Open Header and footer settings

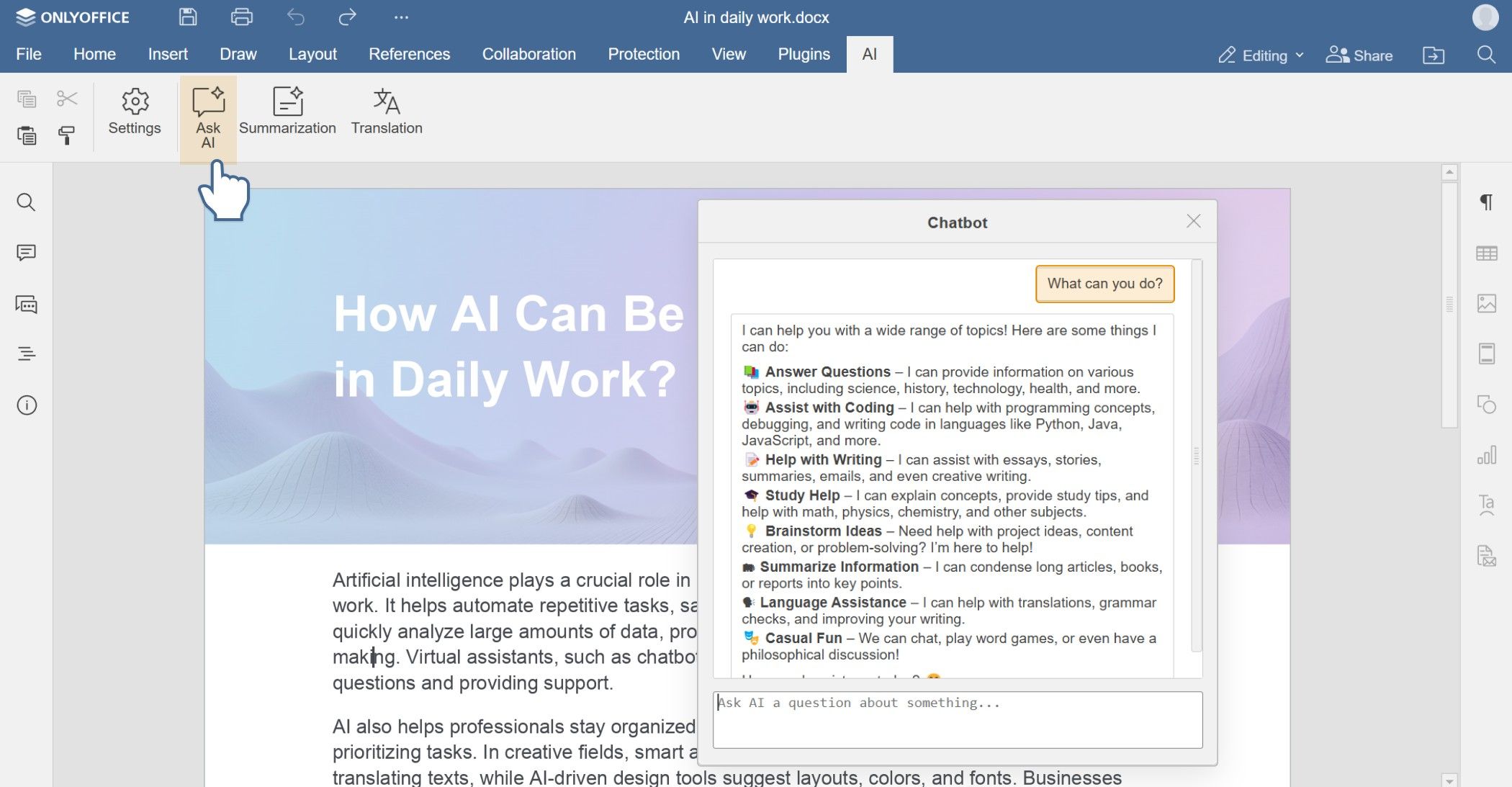pos(1486,354)
